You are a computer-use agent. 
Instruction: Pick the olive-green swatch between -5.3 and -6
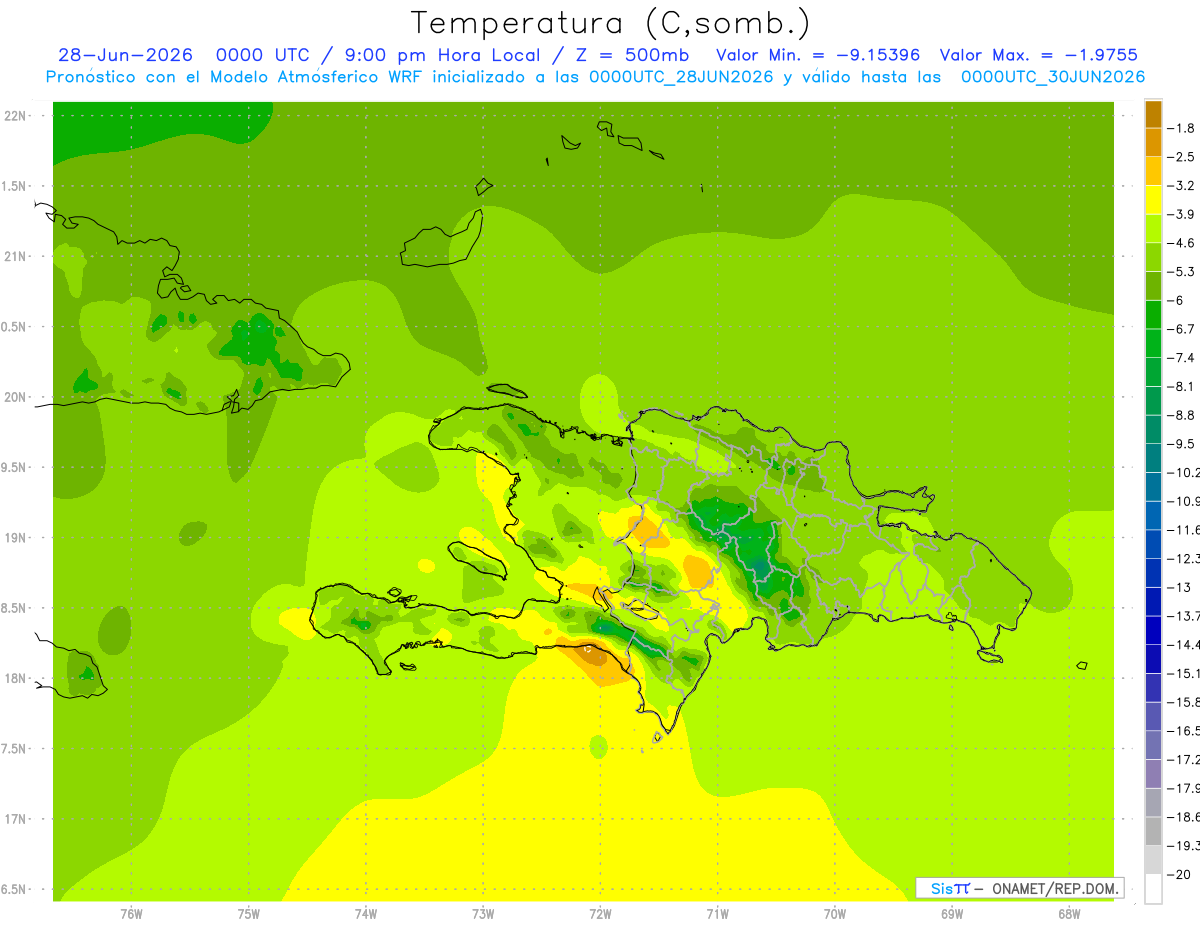(x=1153, y=286)
